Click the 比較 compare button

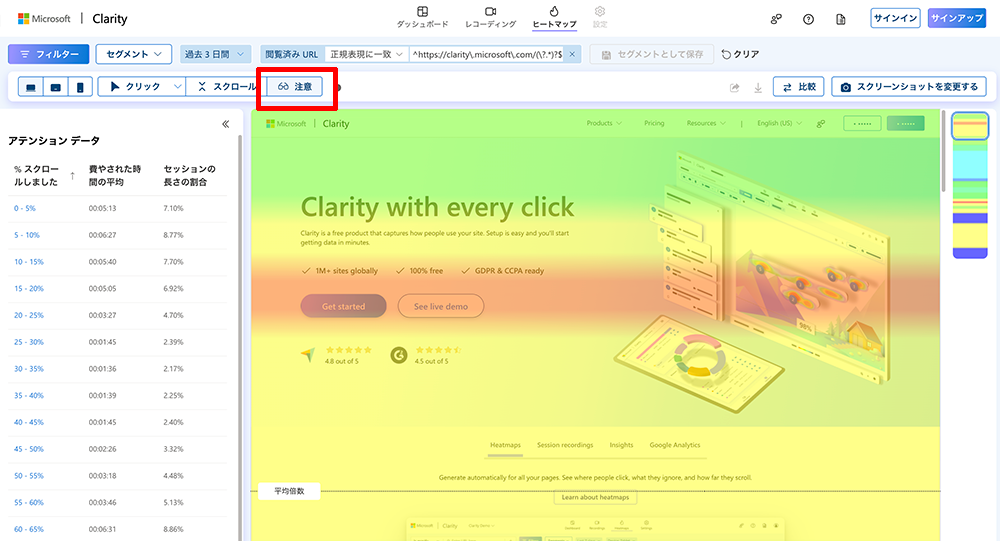click(799, 88)
